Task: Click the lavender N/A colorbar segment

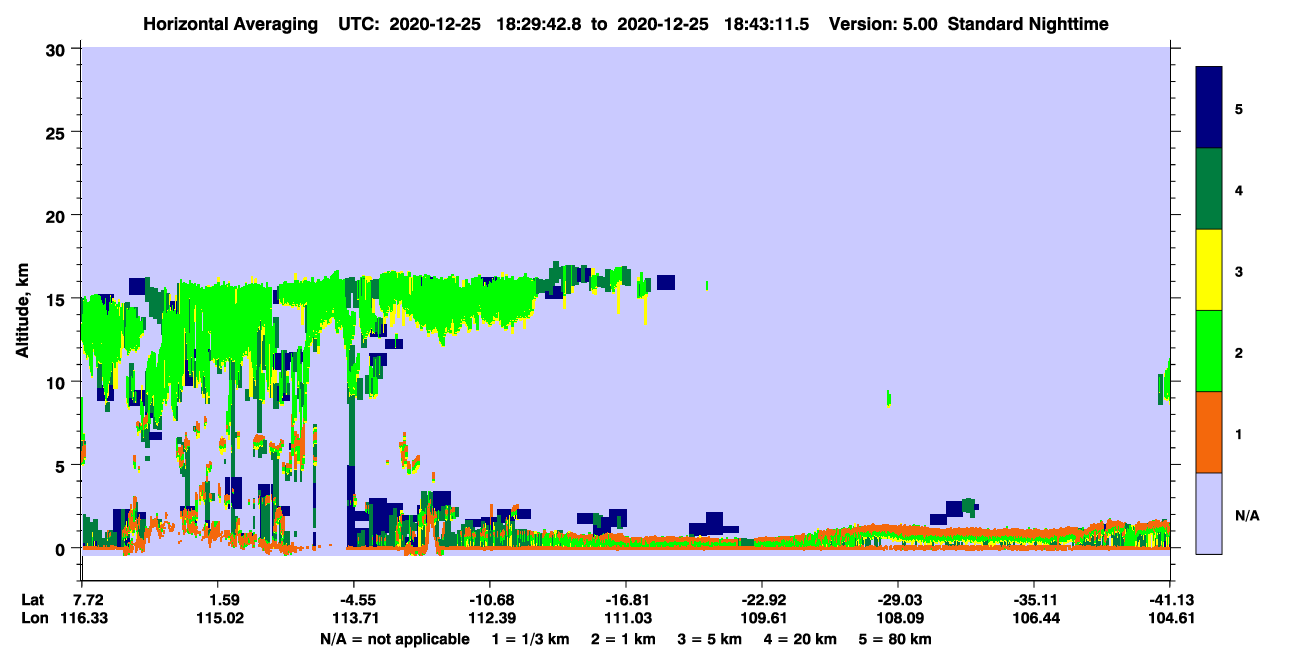Action: pos(1209,513)
